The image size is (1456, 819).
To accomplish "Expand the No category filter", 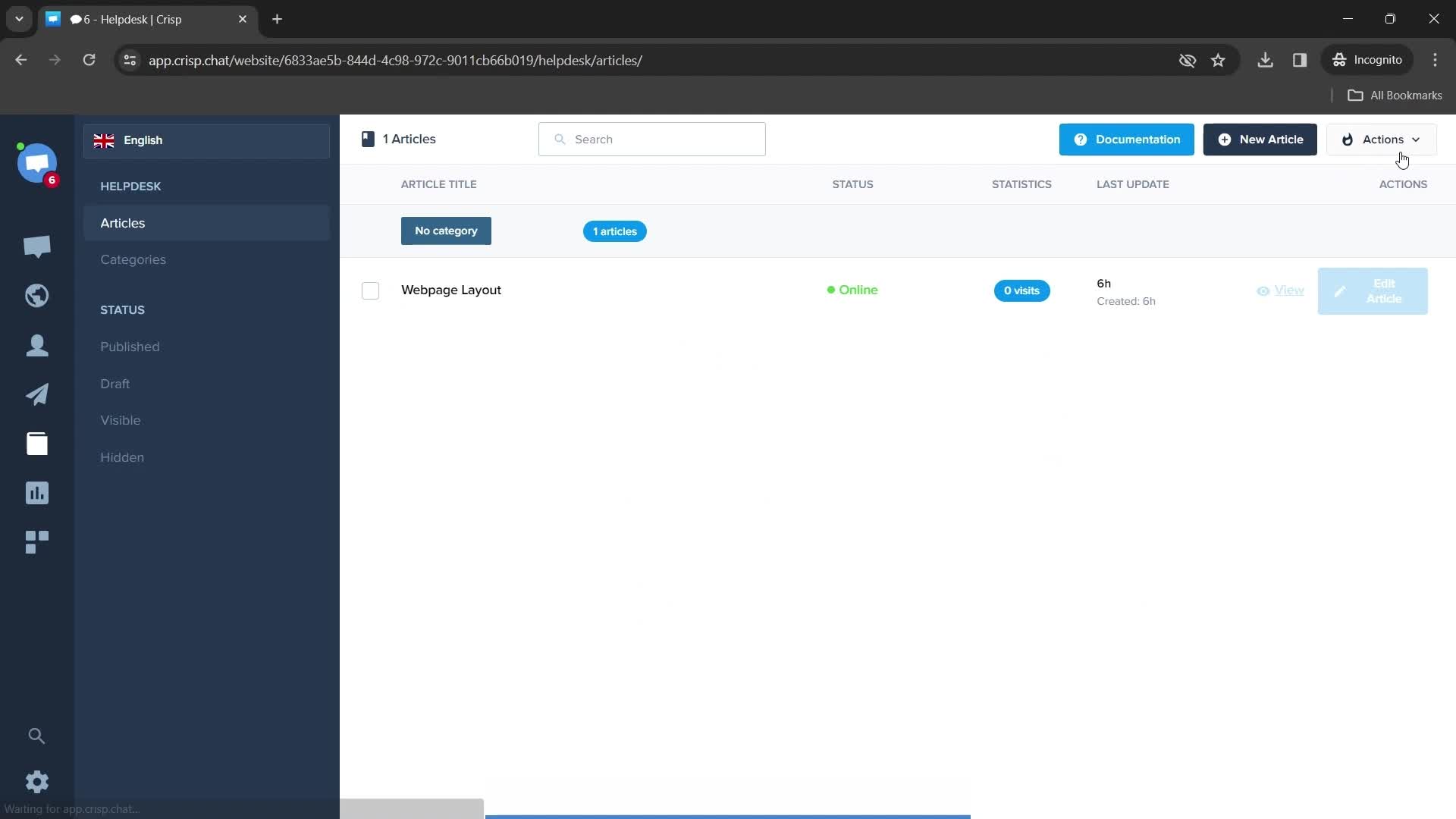I will coord(446,231).
